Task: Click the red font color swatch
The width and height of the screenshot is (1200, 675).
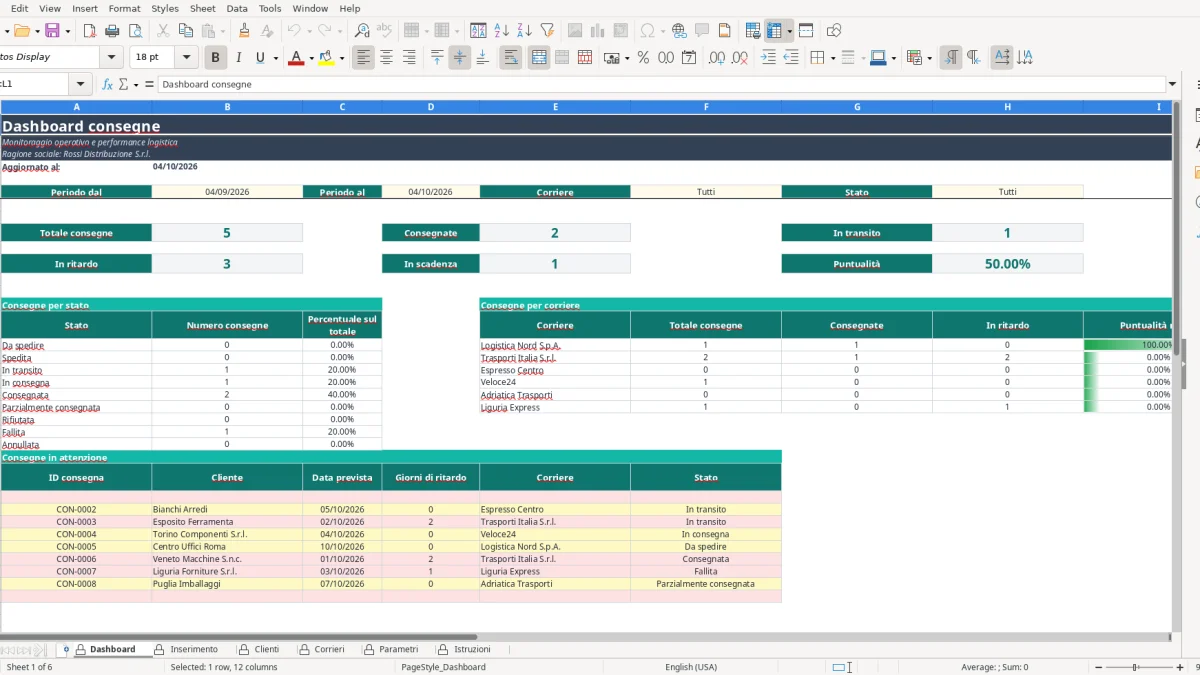Action: (295, 58)
